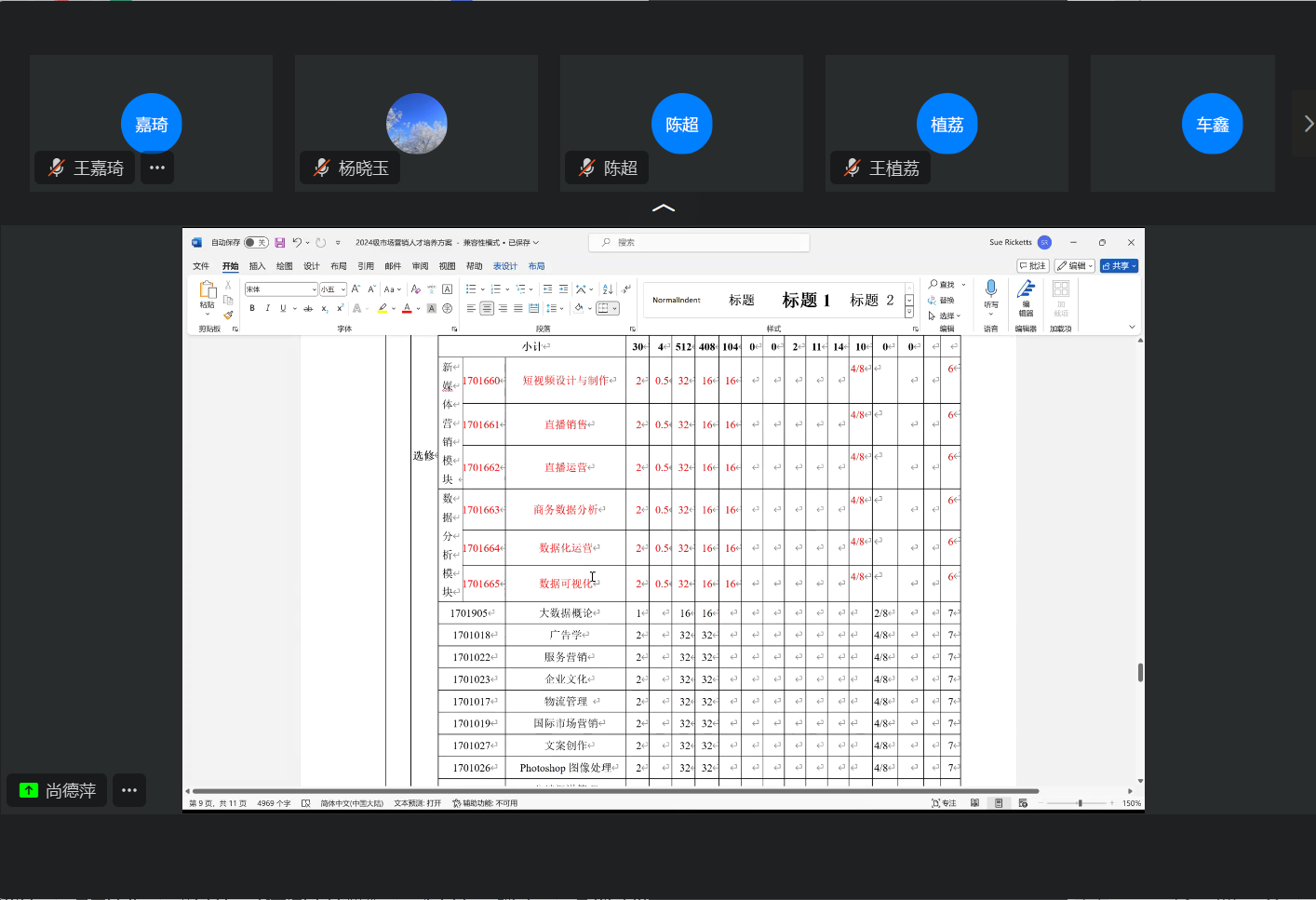
Task: Click the yellow text highlight color button
Action: (x=382, y=308)
